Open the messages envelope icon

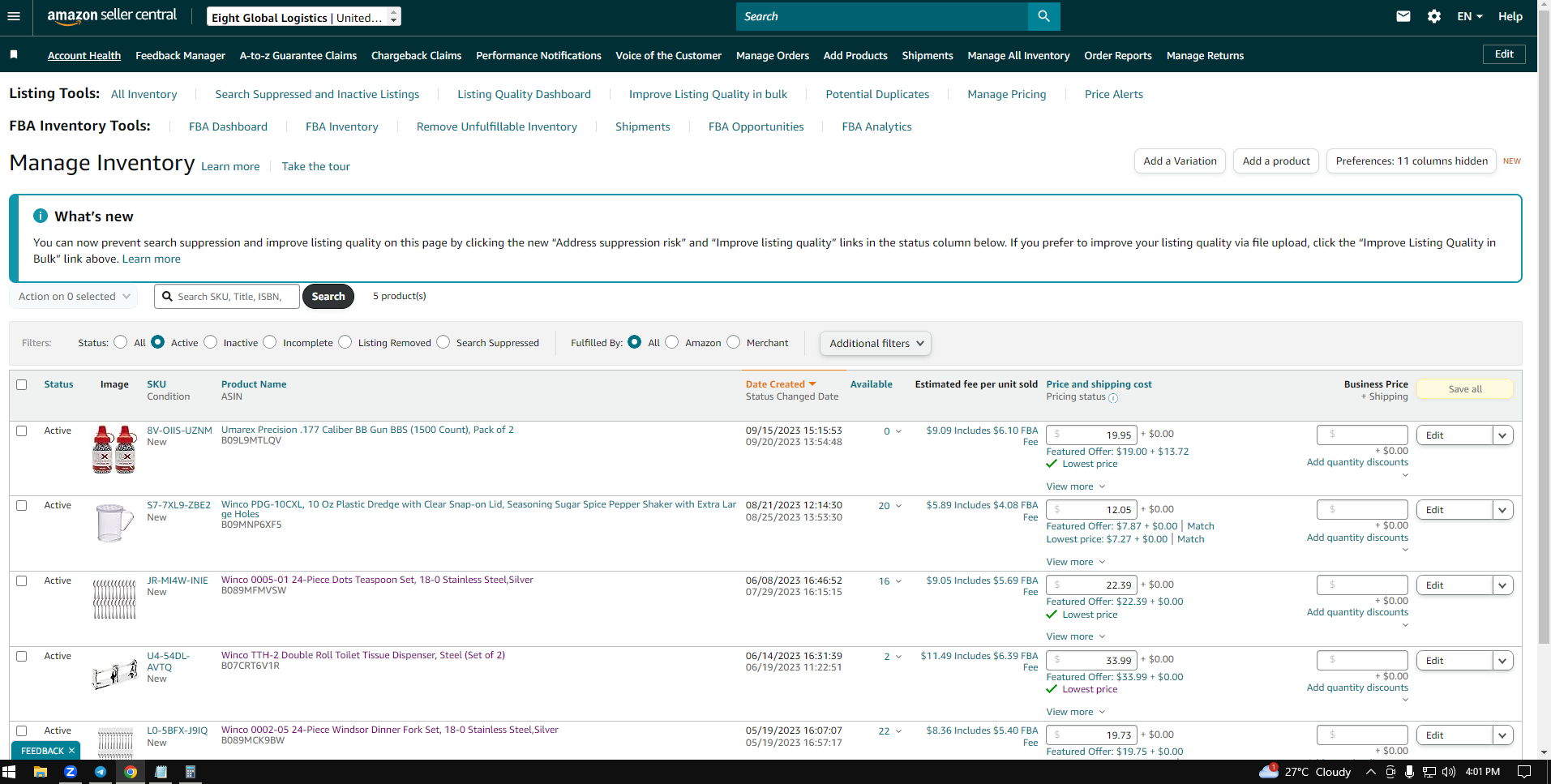(1403, 16)
